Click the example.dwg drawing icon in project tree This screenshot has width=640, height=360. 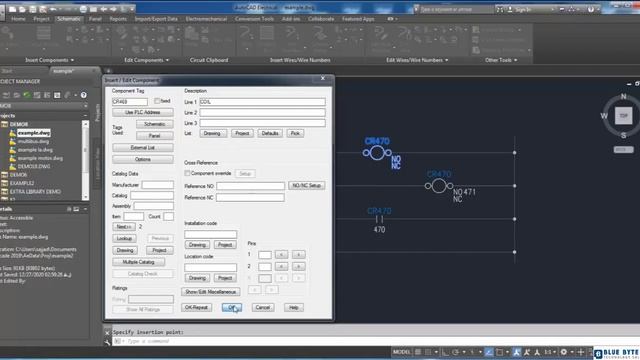tap(12, 133)
